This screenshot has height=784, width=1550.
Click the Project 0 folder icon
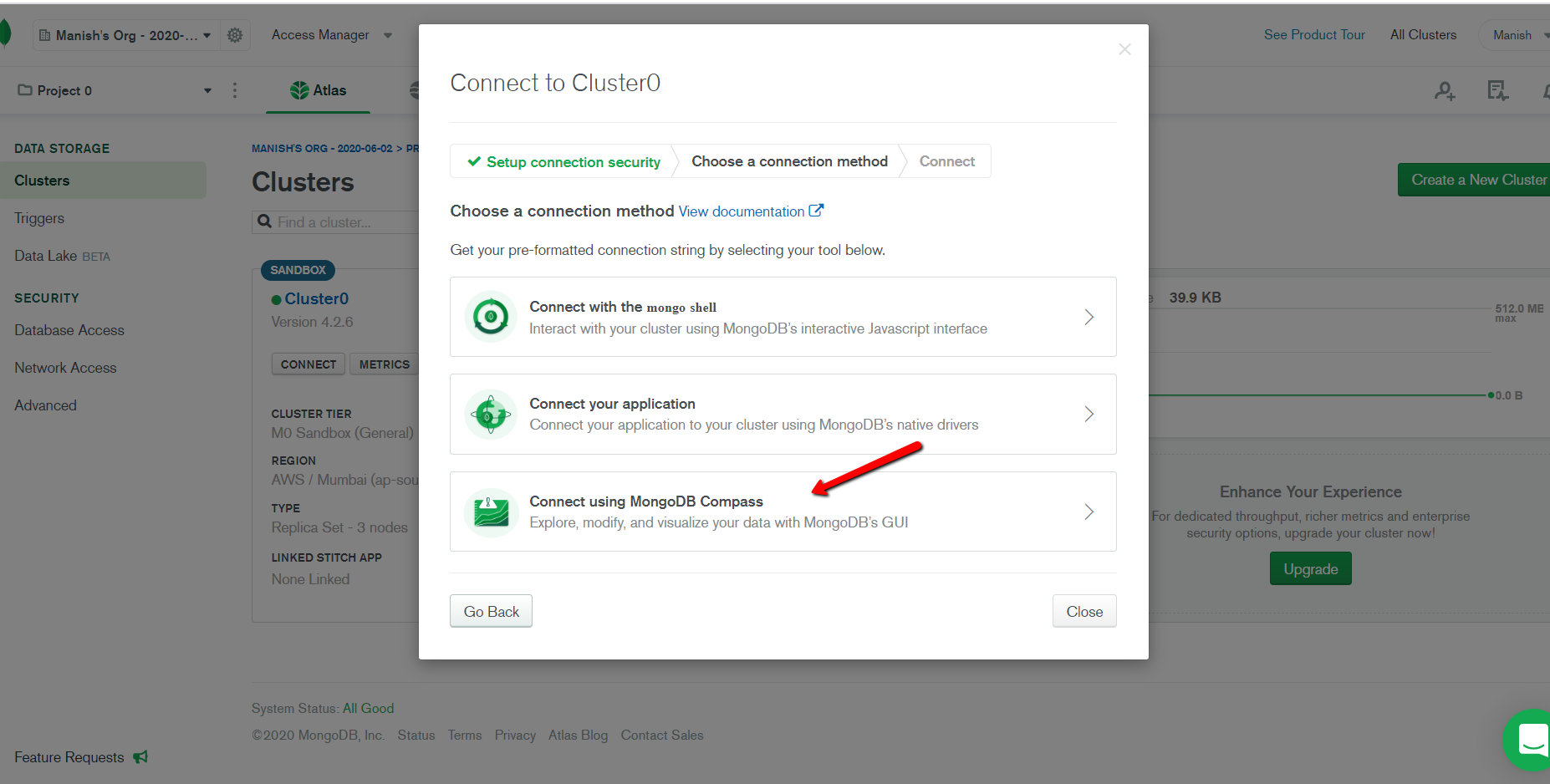(x=25, y=89)
